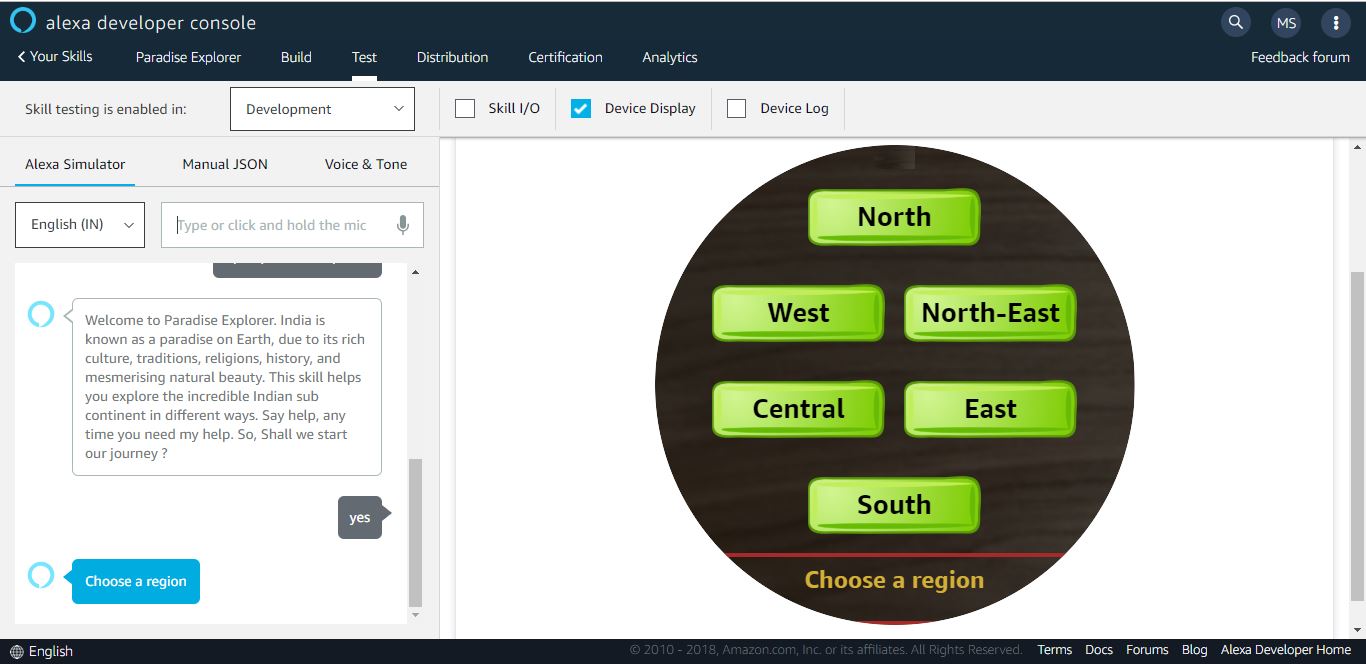Go to the Distribution tab

coord(453,57)
